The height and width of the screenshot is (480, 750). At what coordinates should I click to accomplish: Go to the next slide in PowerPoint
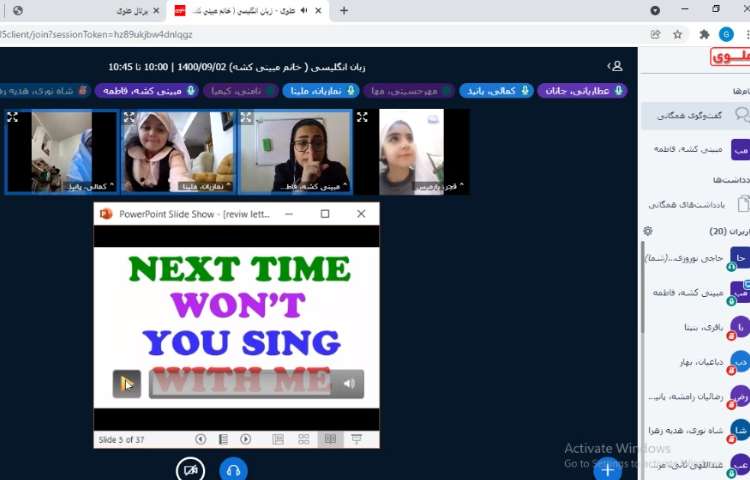[x=246, y=439]
